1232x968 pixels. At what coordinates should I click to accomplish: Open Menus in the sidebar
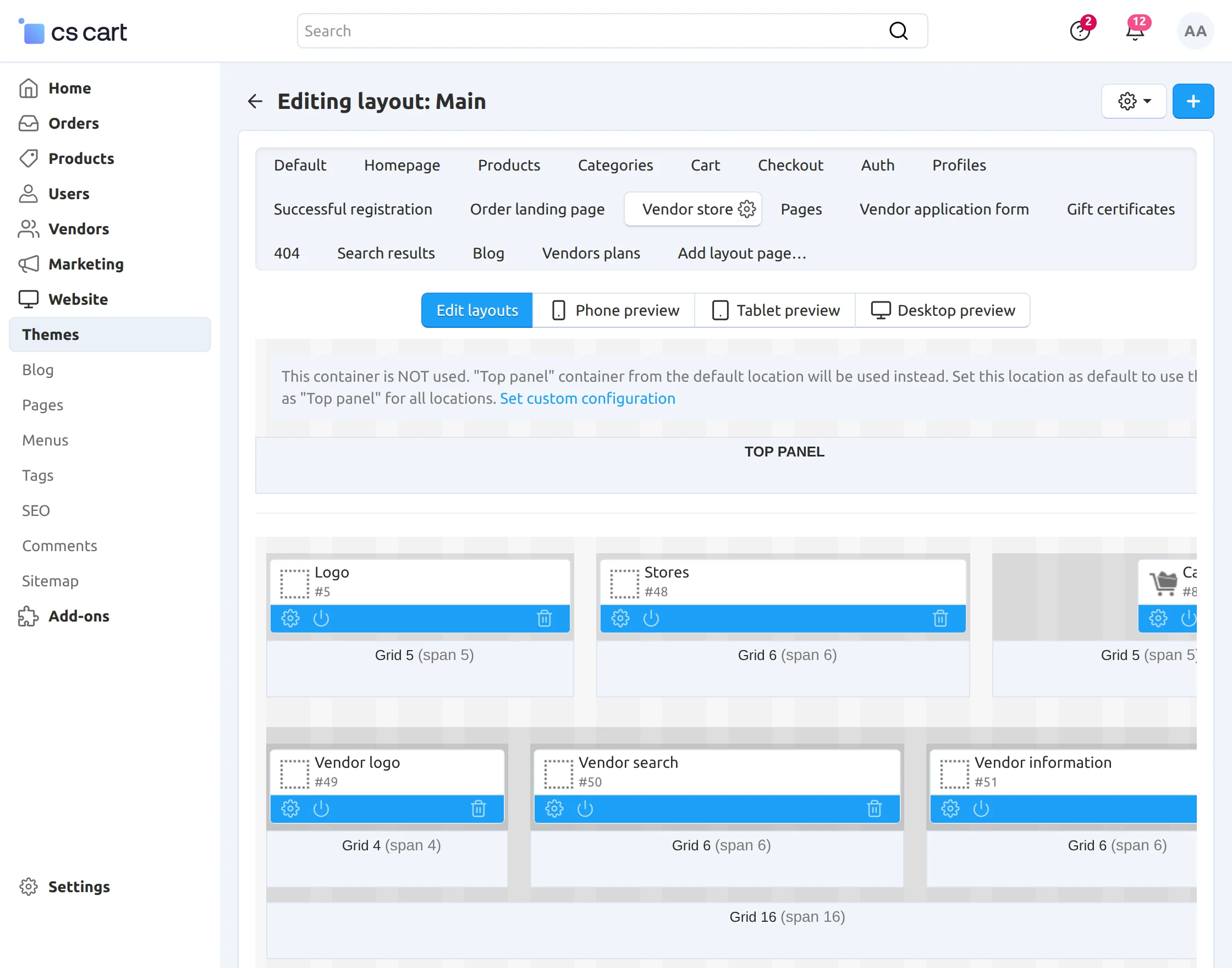[x=45, y=441]
